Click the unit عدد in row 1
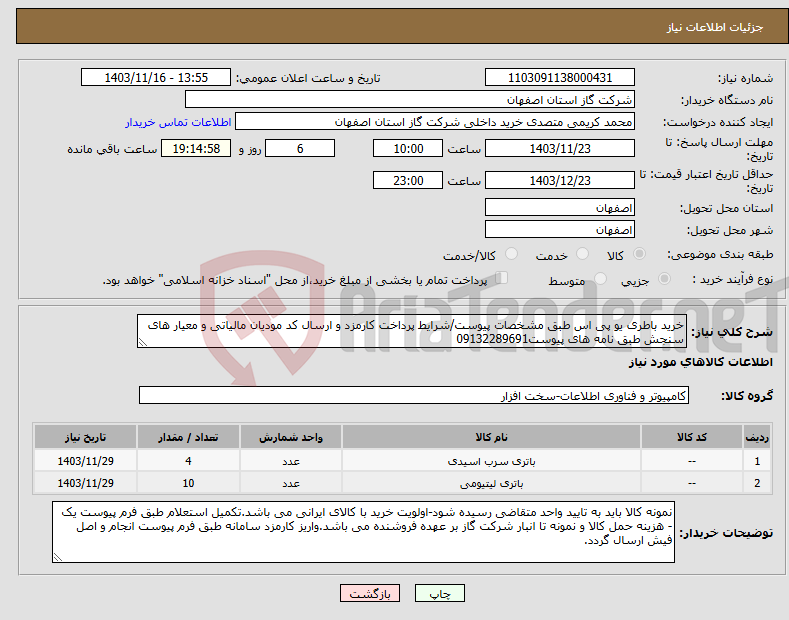This screenshot has width=789, height=620. (291, 461)
